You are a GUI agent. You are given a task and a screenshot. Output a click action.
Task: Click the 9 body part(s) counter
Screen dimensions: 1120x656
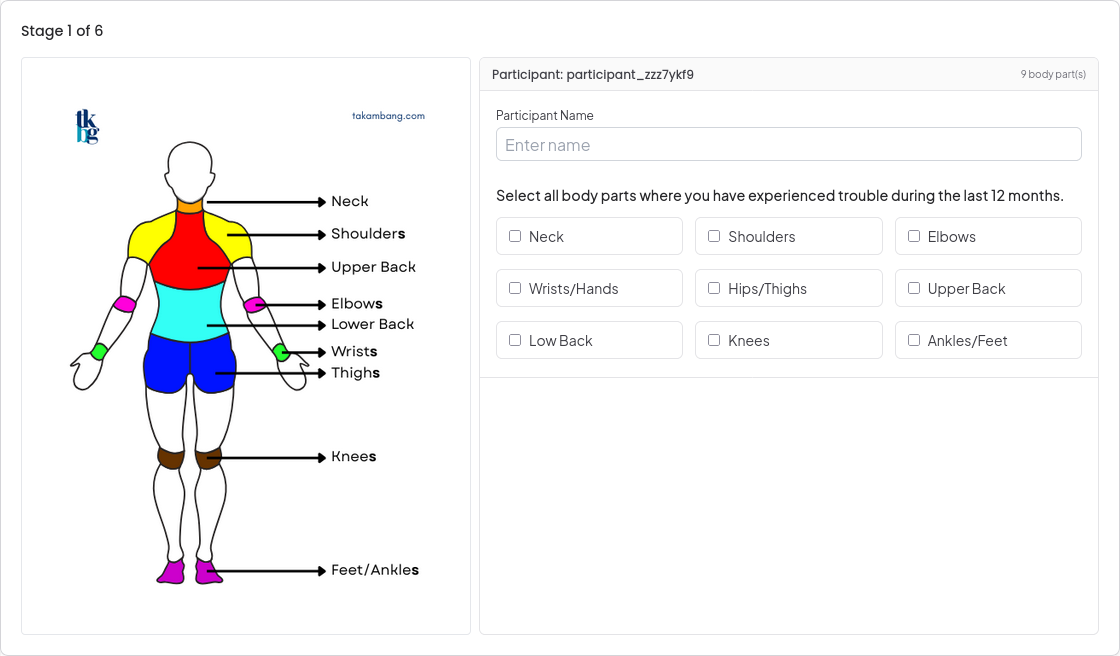1053,74
